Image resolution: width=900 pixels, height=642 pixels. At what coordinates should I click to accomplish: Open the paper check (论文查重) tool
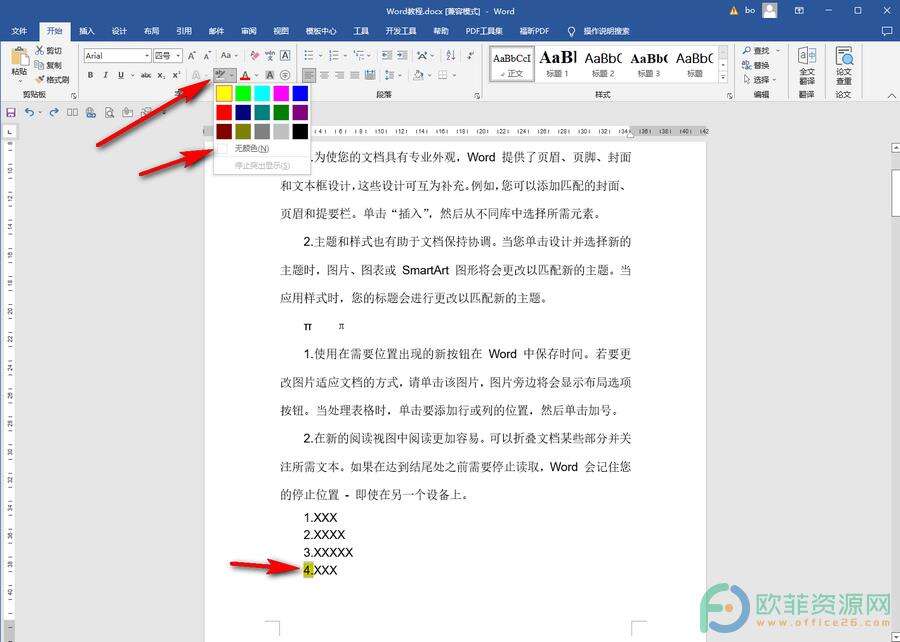point(844,66)
